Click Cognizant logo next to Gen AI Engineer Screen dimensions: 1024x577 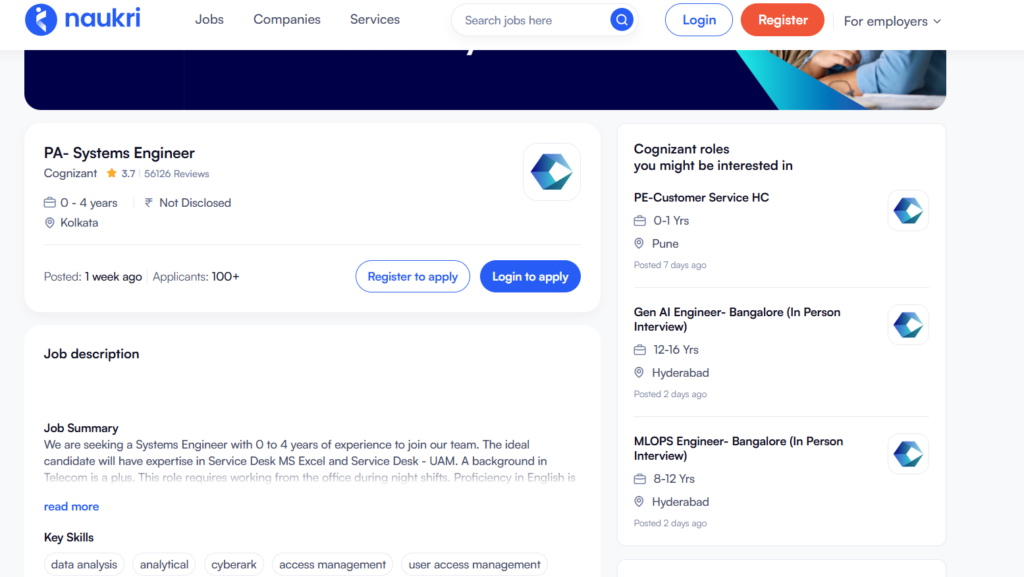click(x=908, y=324)
